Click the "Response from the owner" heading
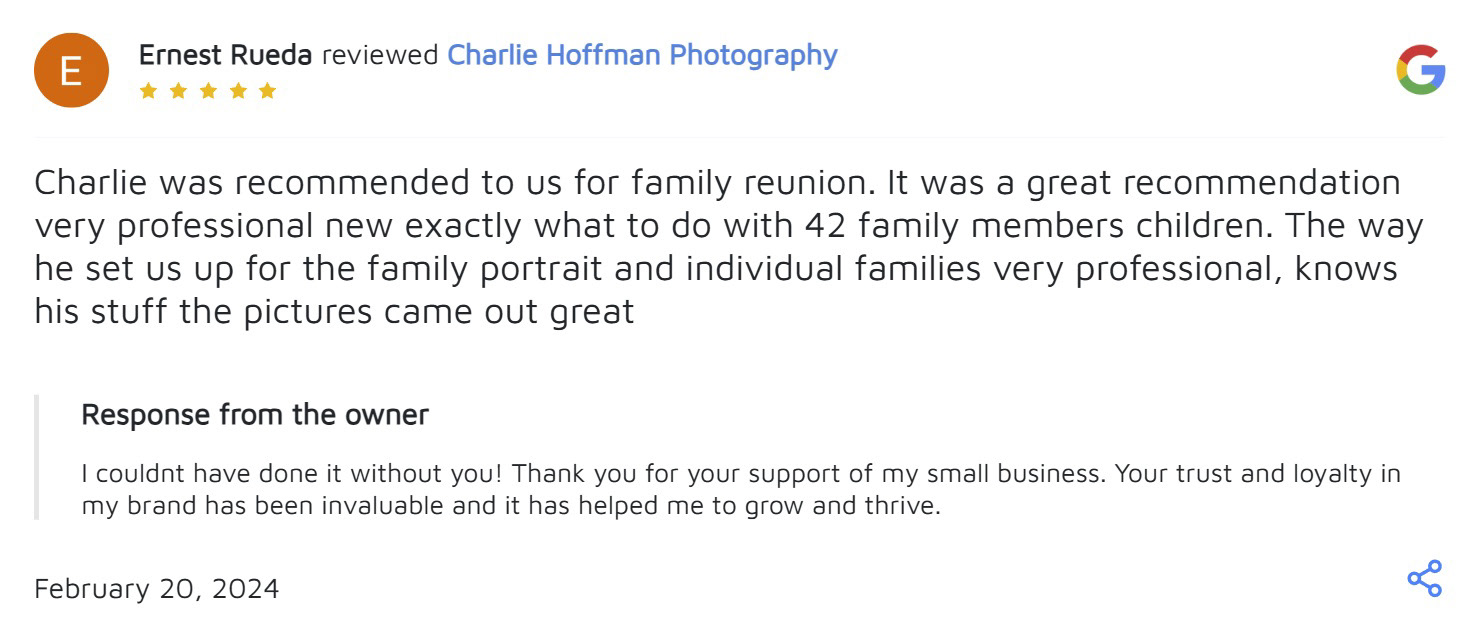Viewport: 1479px width, 639px height. [255, 415]
